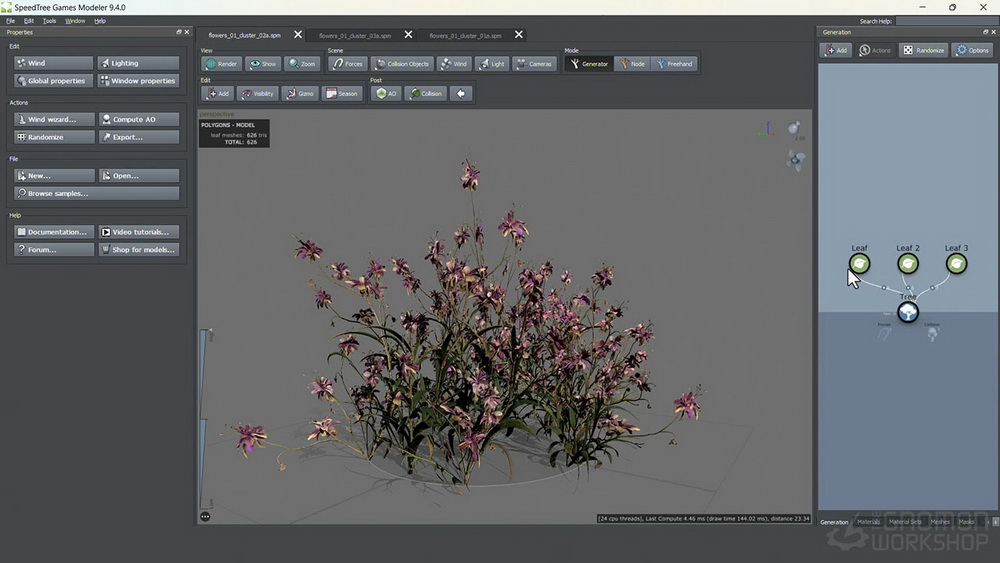Click Randomize in Generation panel
The height and width of the screenshot is (563, 1000).
click(x=923, y=50)
